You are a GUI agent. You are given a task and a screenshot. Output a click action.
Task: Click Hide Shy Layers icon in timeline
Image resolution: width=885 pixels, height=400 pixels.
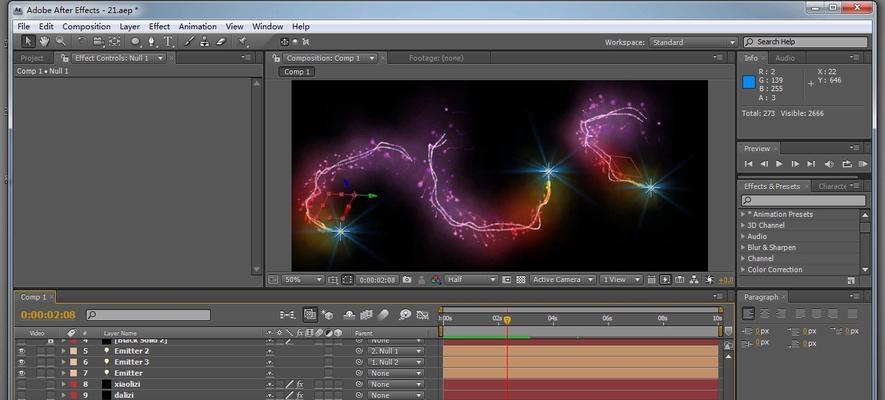(349, 315)
